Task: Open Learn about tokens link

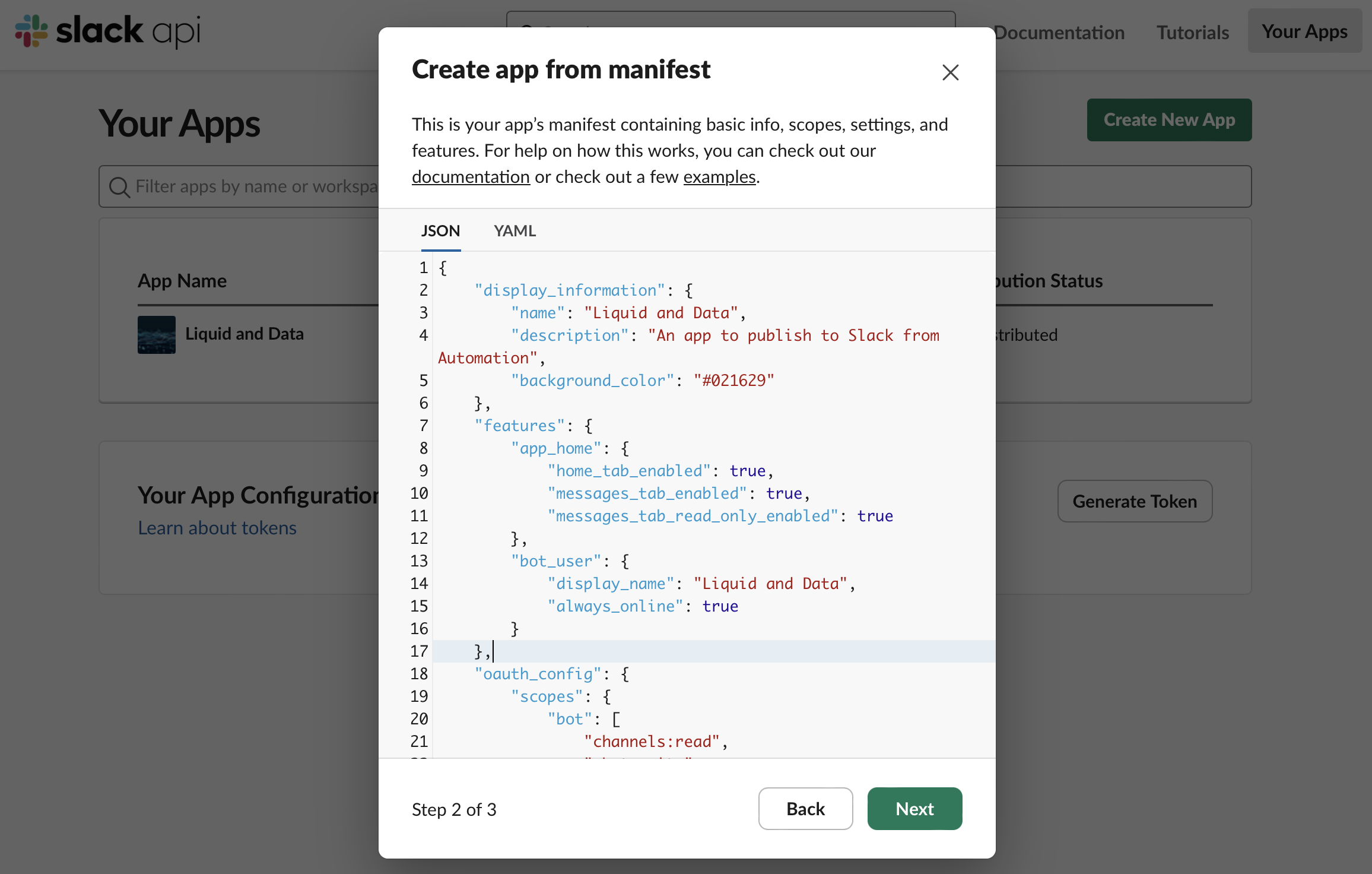Action: pos(217,528)
